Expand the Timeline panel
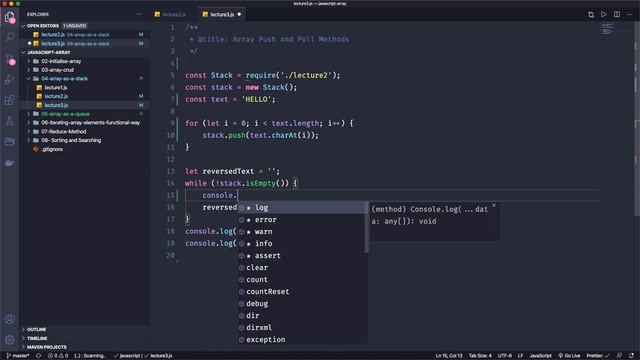640x360 pixels. (85, 338)
